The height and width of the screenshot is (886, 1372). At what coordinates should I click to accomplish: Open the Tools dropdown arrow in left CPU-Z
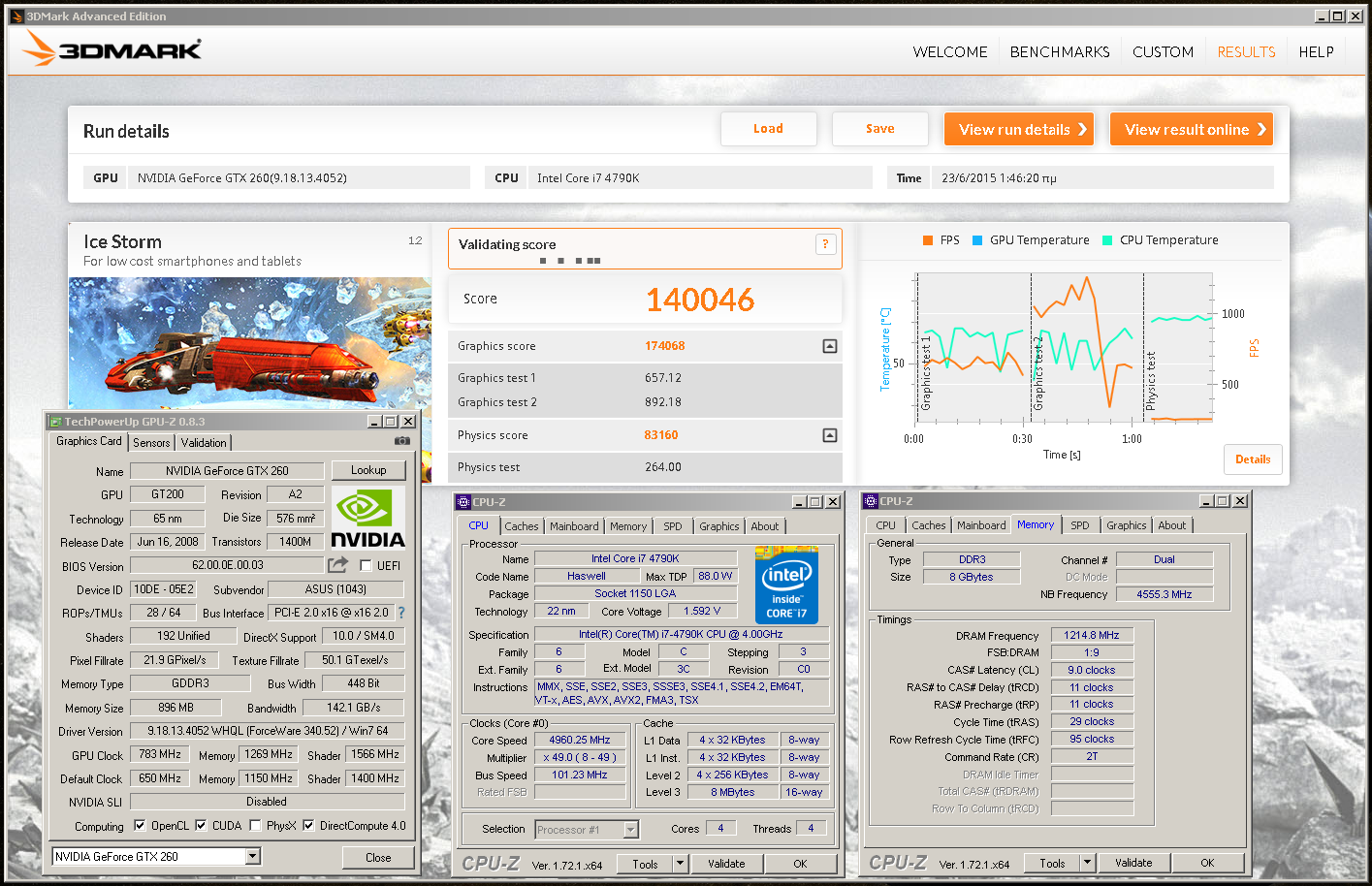tap(680, 863)
